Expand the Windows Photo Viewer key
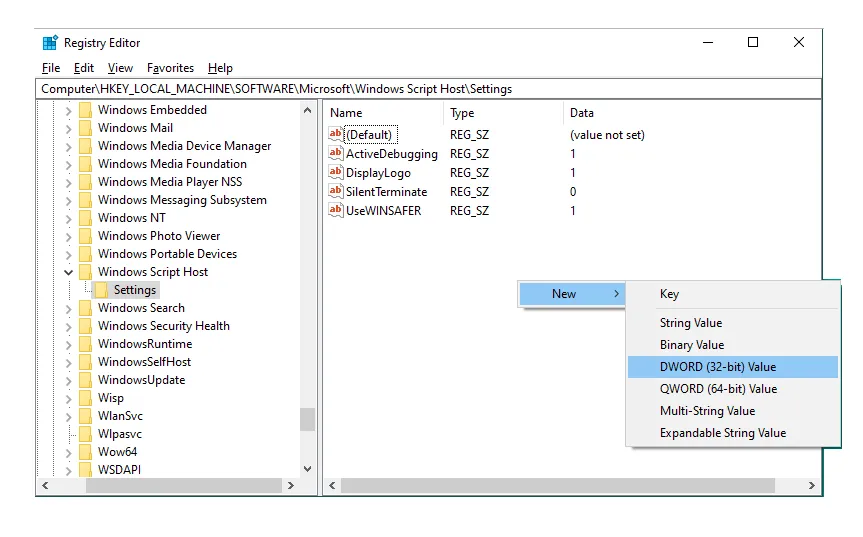This screenshot has height=537, width=863. 68,237
